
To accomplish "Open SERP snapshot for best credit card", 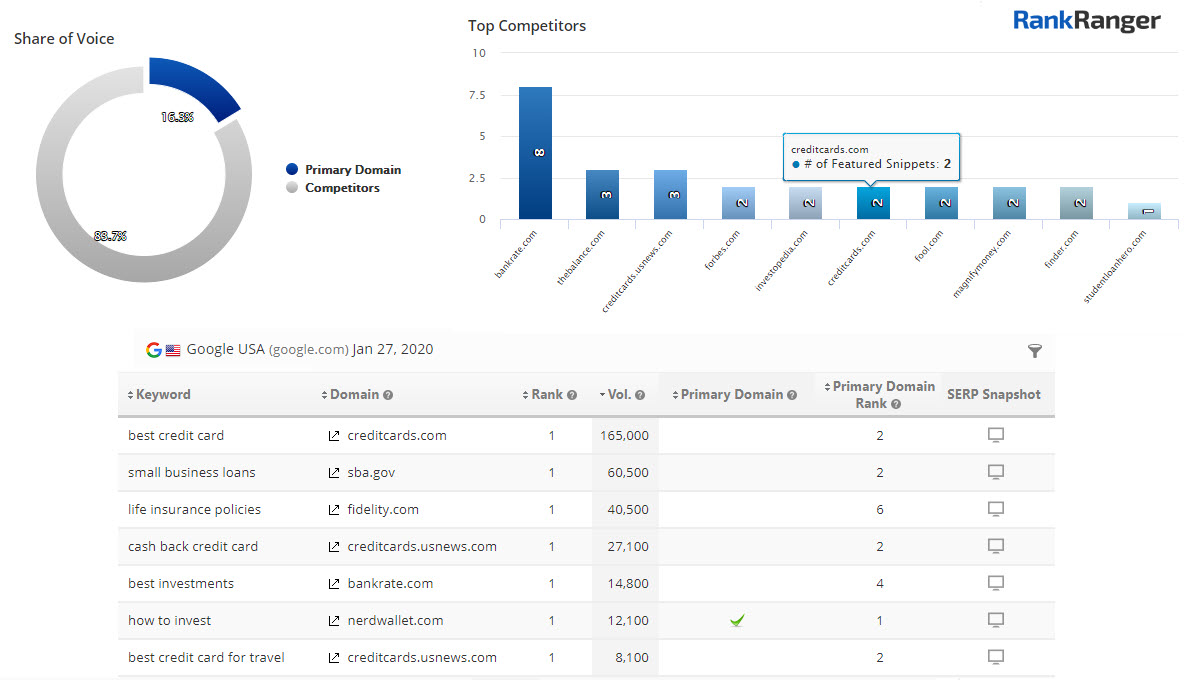I will click(x=995, y=435).
